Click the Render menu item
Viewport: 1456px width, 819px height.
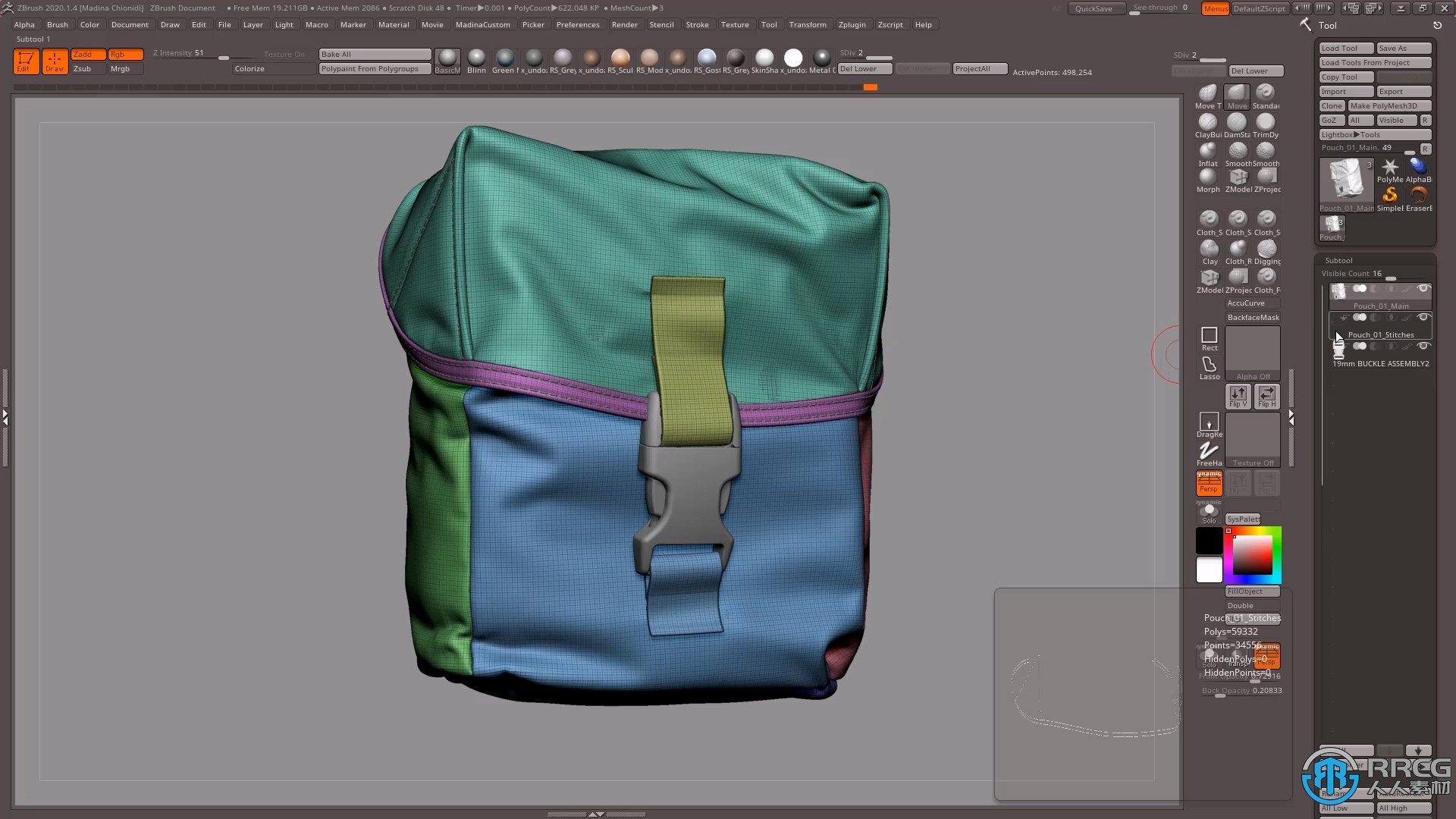pos(624,24)
